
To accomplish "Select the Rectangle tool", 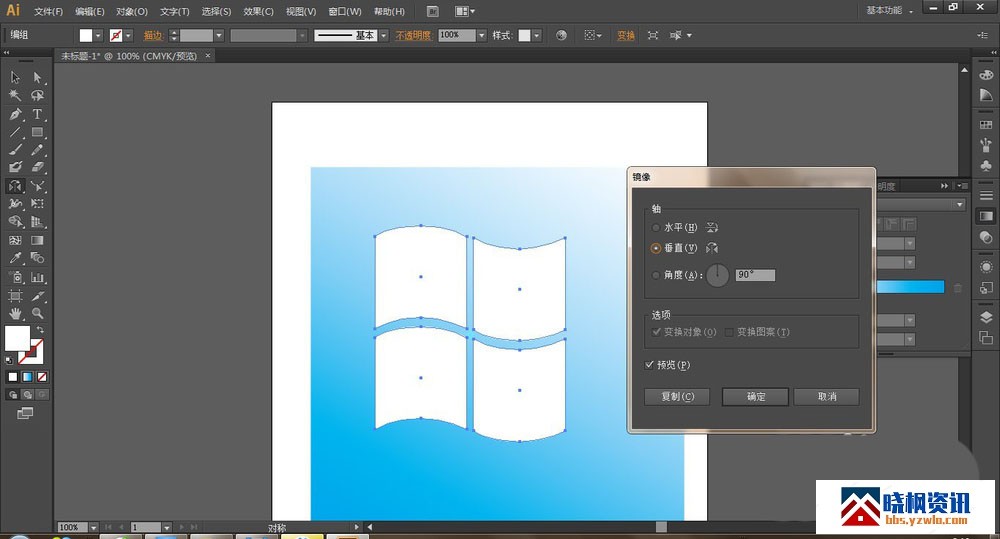I will click(x=38, y=132).
